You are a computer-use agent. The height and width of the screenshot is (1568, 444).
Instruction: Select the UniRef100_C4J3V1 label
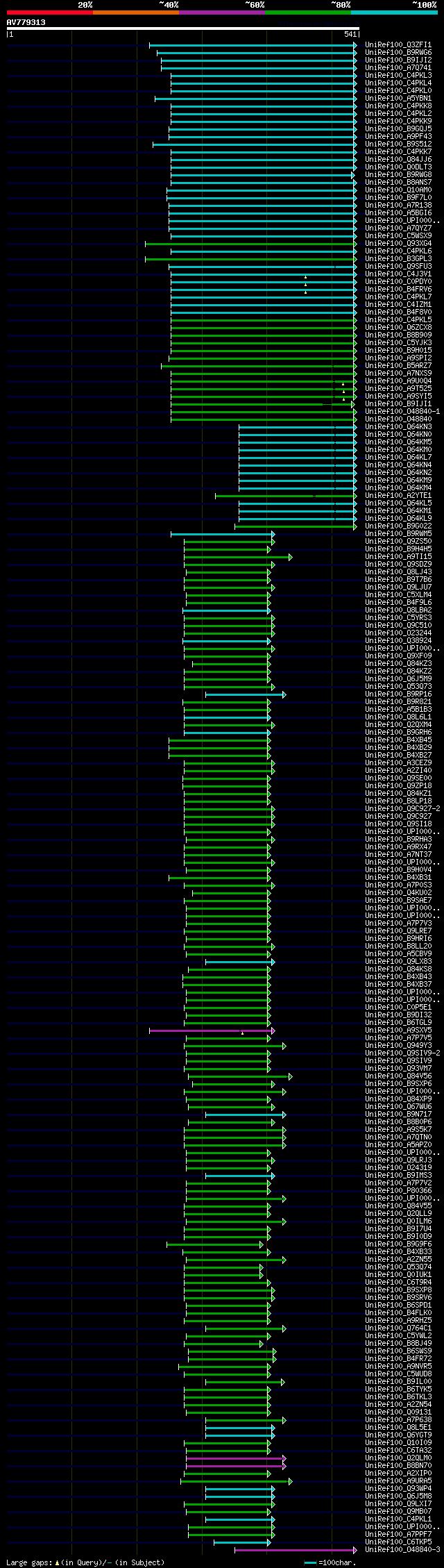click(398, 274)
